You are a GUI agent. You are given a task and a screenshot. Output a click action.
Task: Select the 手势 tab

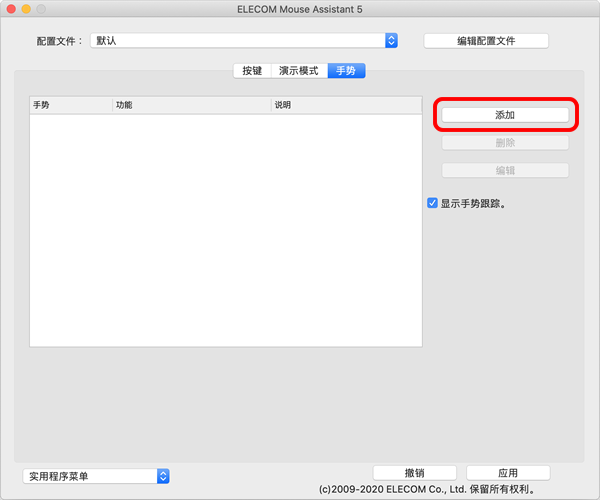[x=346, y=71]
